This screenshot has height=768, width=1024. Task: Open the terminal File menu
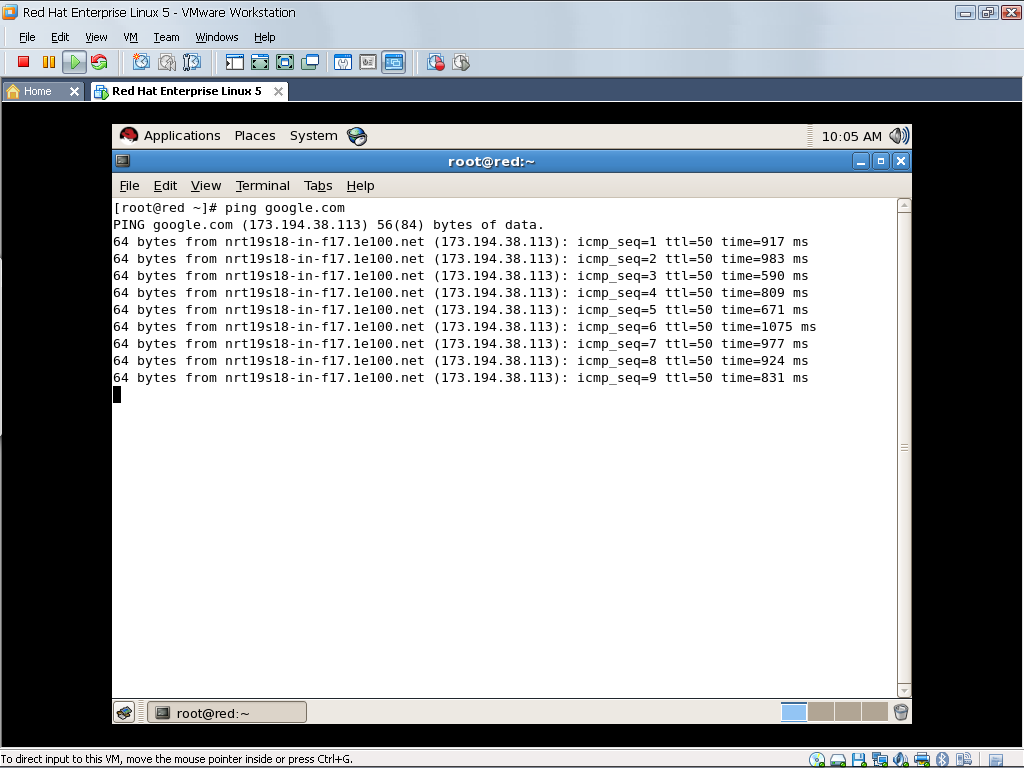point(129,185)
